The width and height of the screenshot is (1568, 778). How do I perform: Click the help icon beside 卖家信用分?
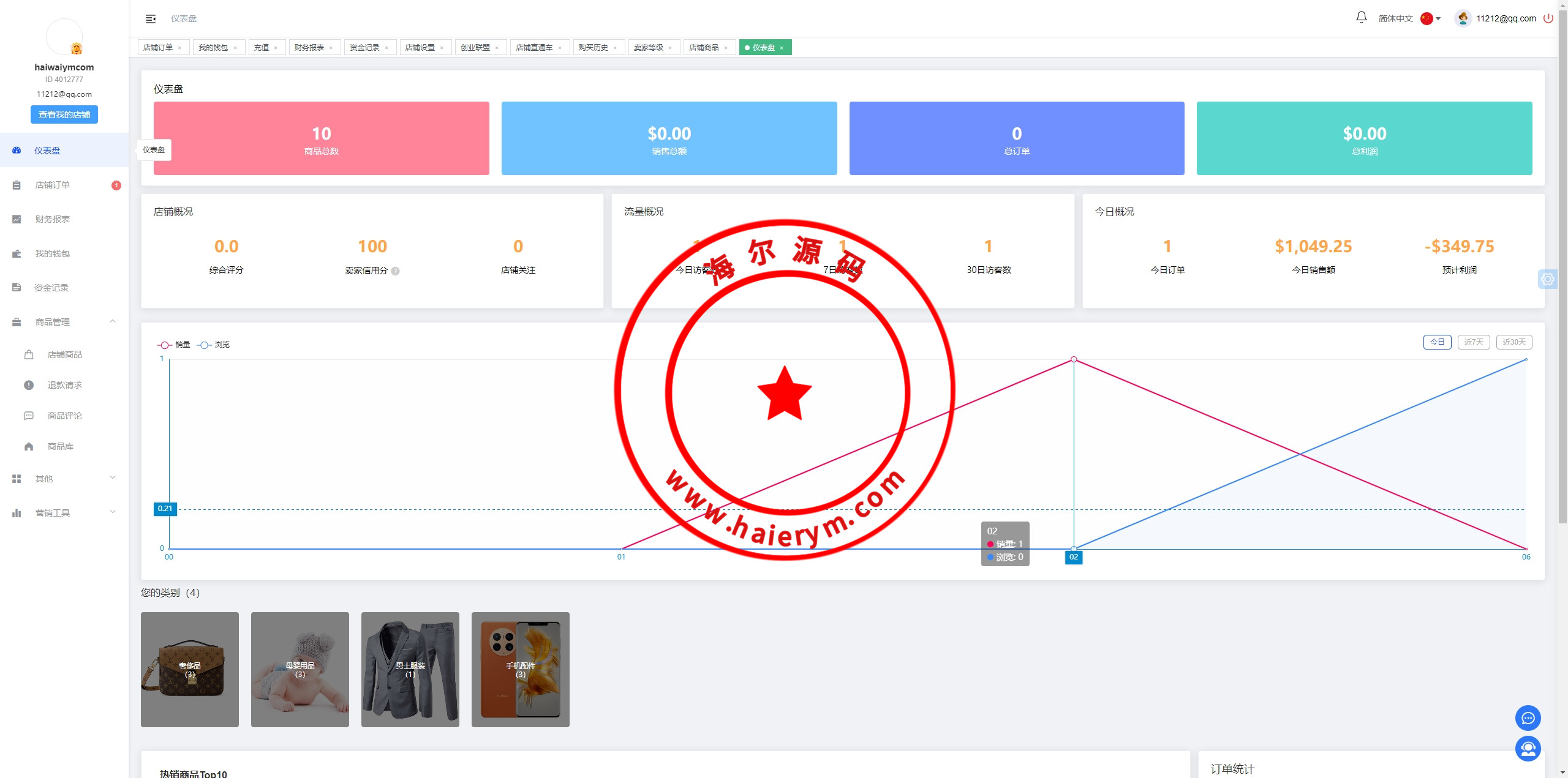395,271
